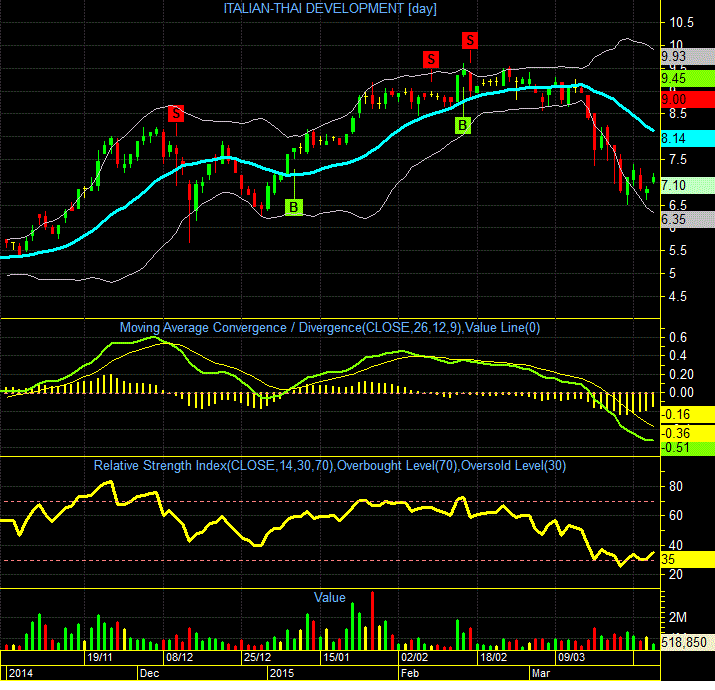Click the MACD -0.16 histogram value label
Image resolution: width=715 pixels, height=690 pixels.
point(688,414)
